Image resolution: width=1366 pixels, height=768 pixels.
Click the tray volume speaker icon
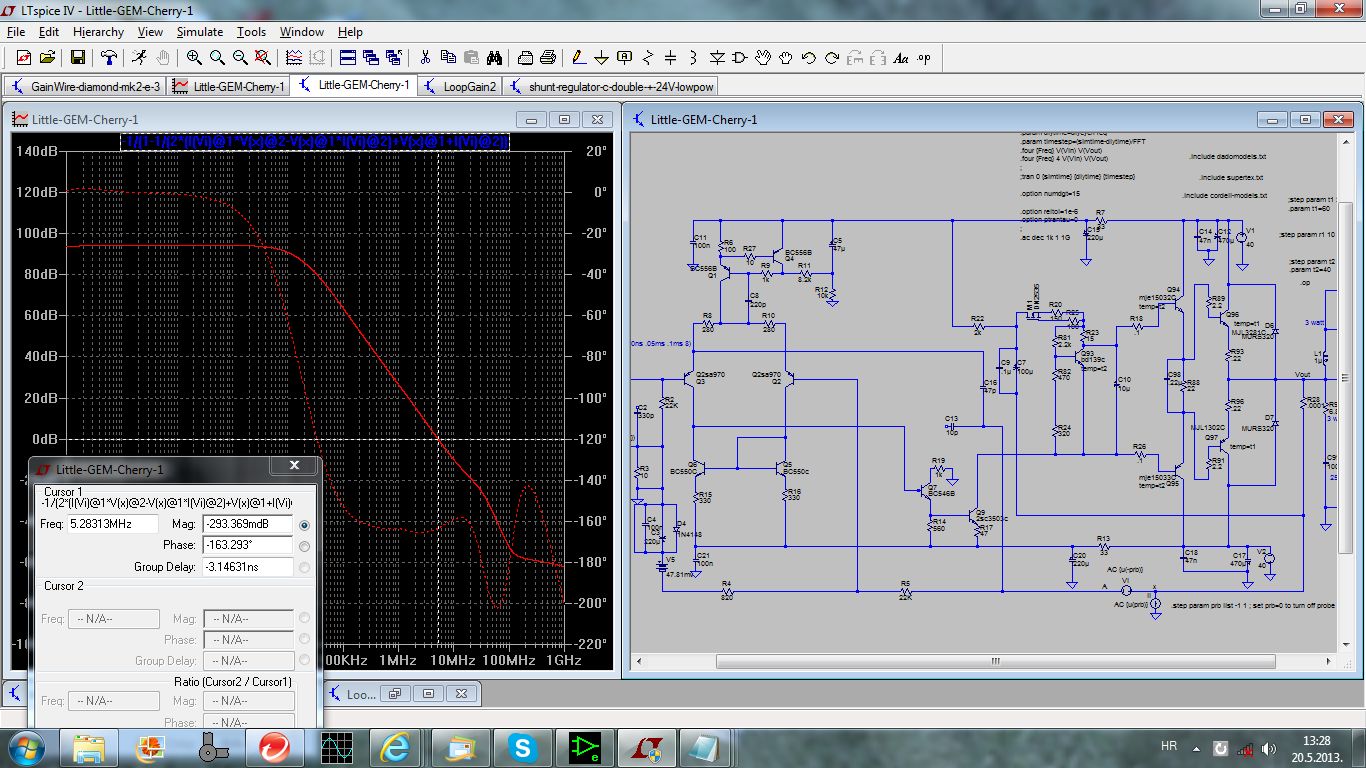1270,748
